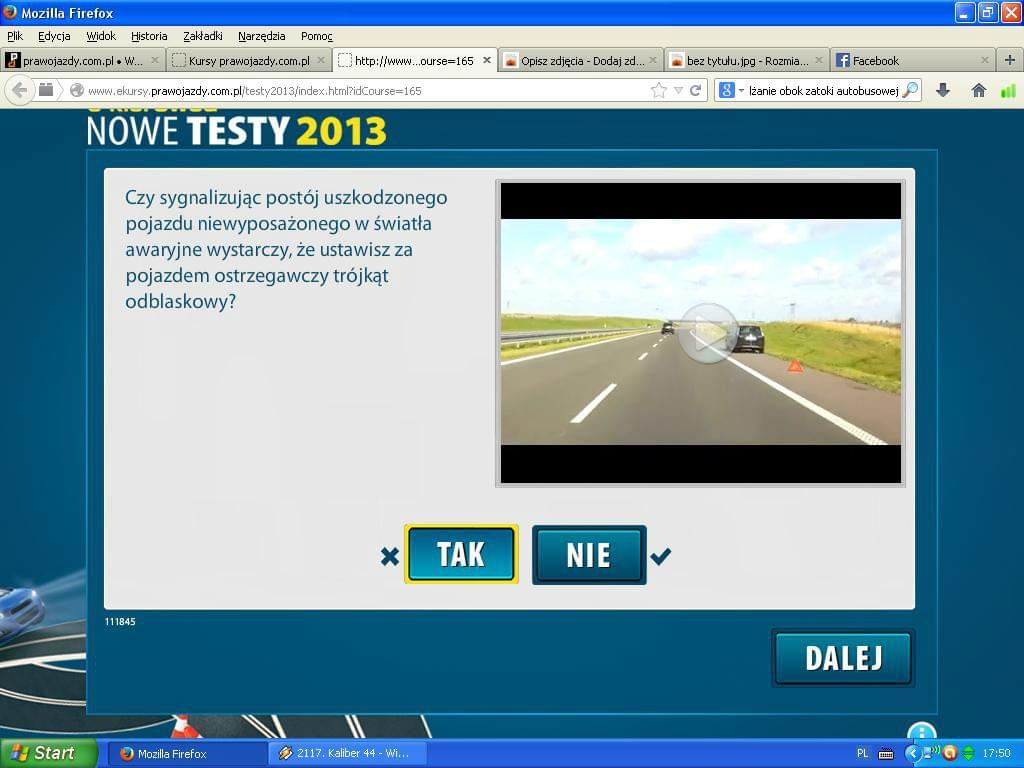Open the Downloads arrow icon in toolbar
The image size is (1024, 768).
(x=942, y=90)
